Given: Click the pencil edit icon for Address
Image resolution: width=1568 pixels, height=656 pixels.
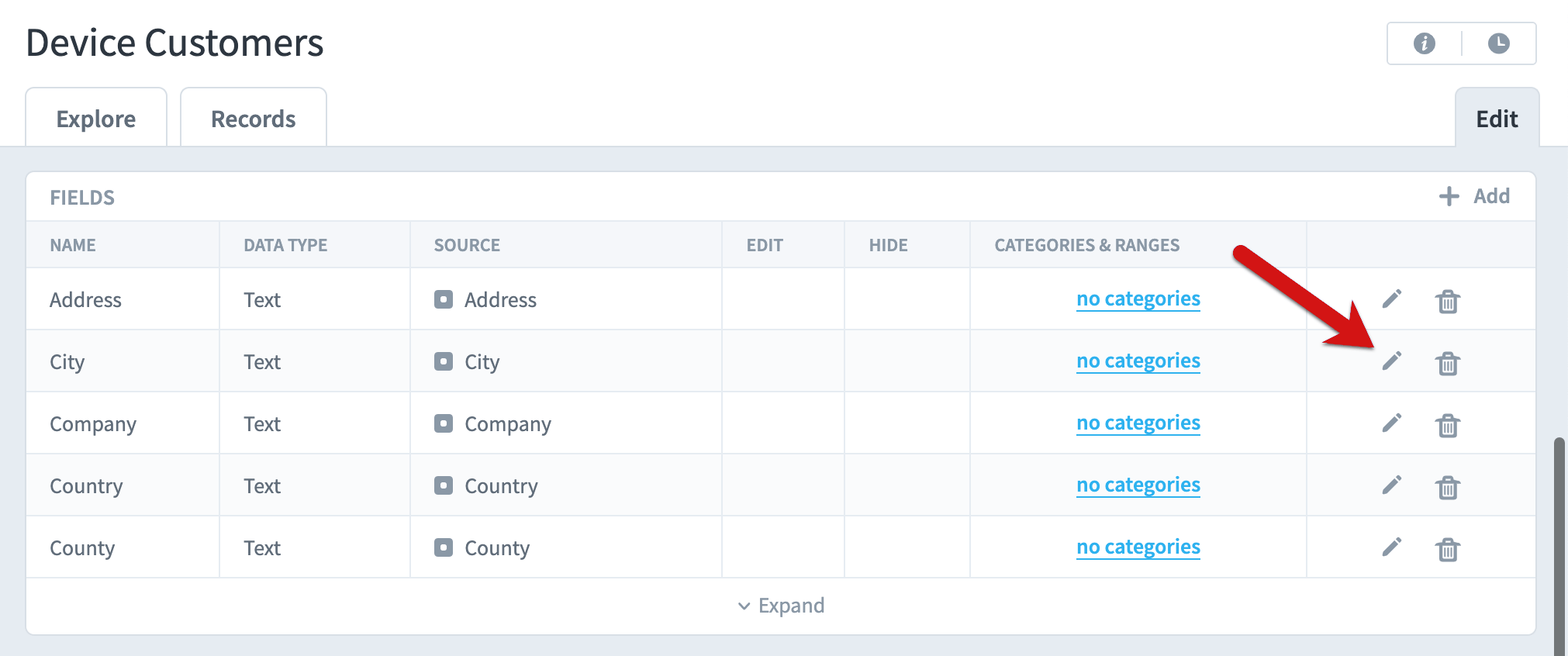Looking at the screenshot, I should 1392,299.
